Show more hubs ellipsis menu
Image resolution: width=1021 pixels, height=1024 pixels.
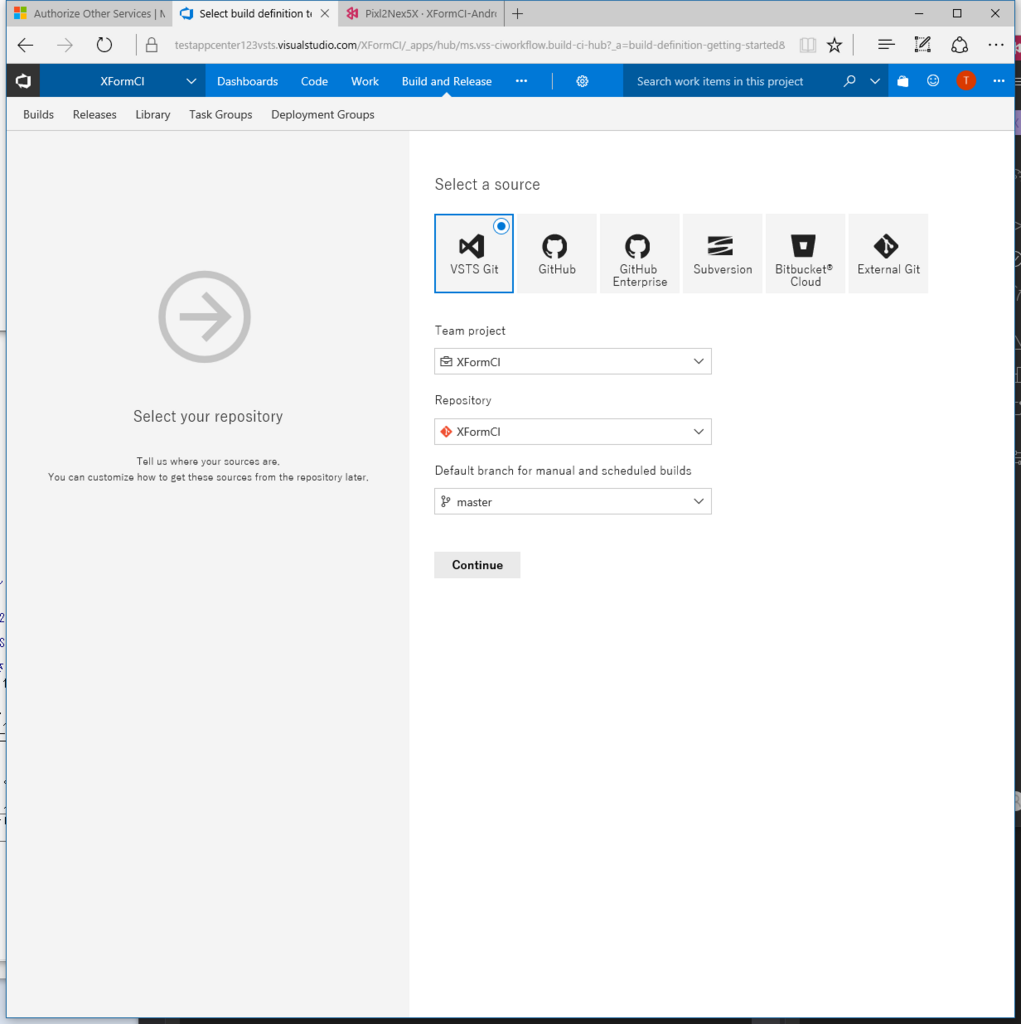point(521,81)
